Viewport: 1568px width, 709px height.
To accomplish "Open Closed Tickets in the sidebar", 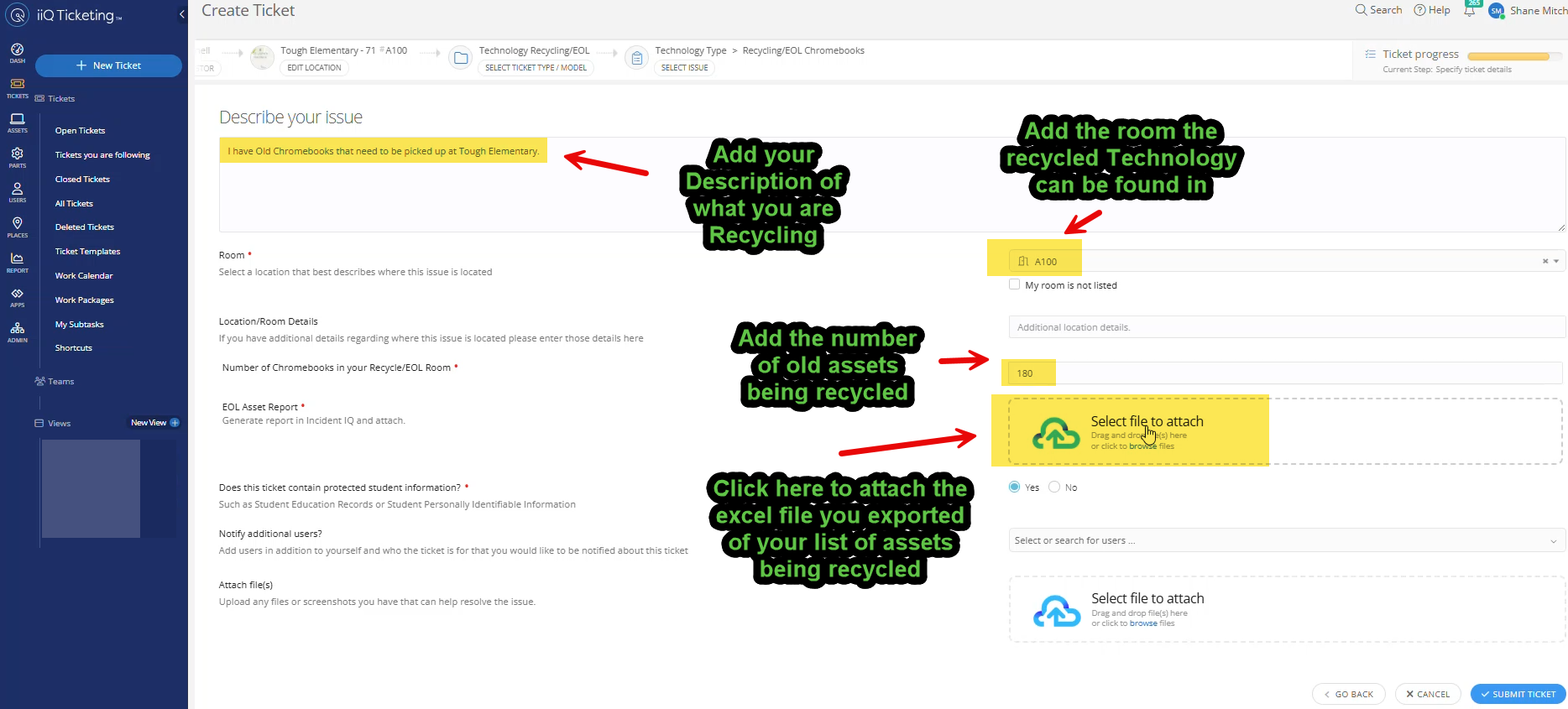I will (x=82, y=180).
